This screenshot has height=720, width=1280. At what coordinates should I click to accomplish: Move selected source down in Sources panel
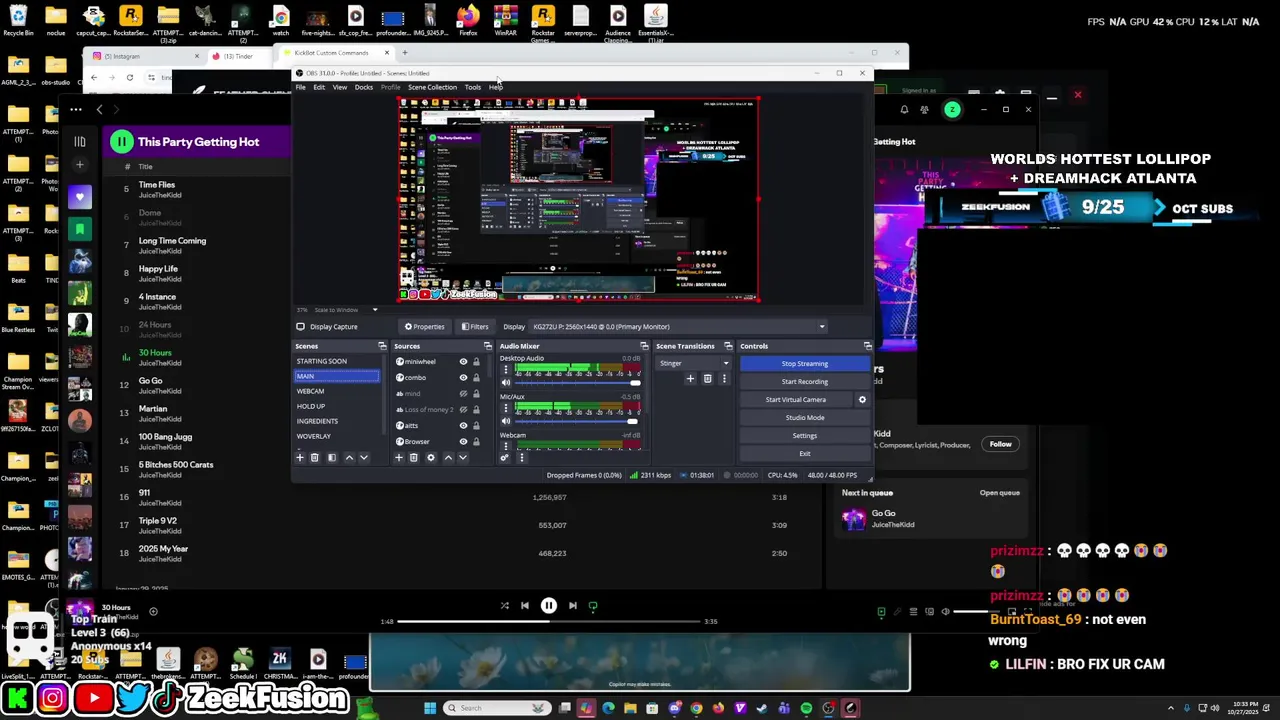[462, 457]
